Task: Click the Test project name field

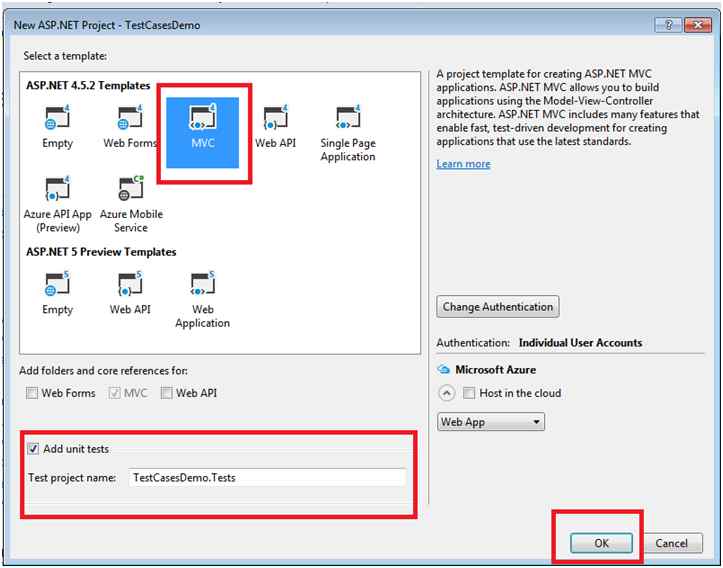Action: click(x=267, y=477)
